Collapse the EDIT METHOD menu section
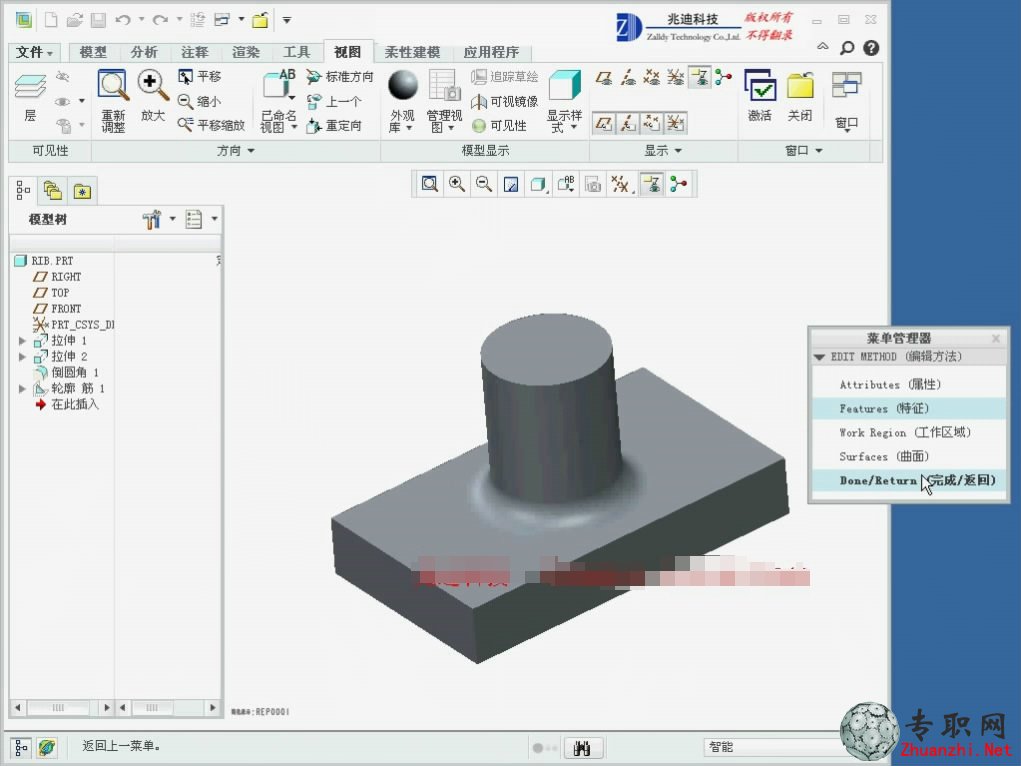 tap(820, 357)
